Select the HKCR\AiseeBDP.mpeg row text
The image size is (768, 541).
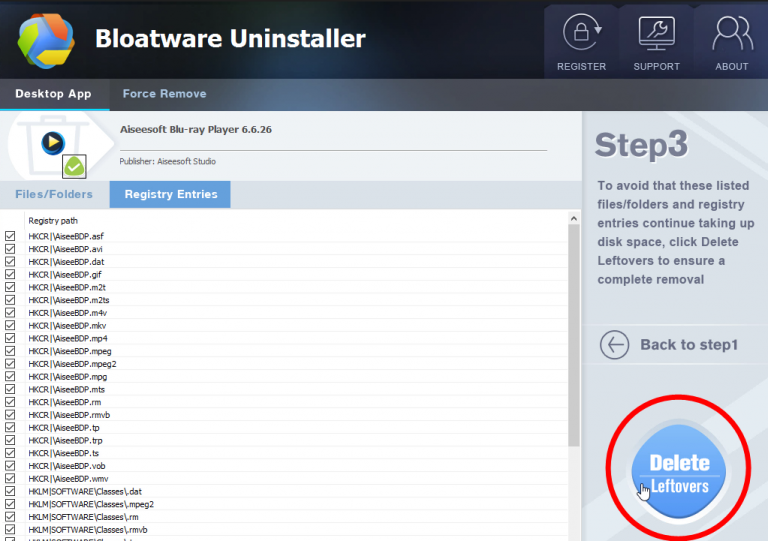(x=70, y=351)
